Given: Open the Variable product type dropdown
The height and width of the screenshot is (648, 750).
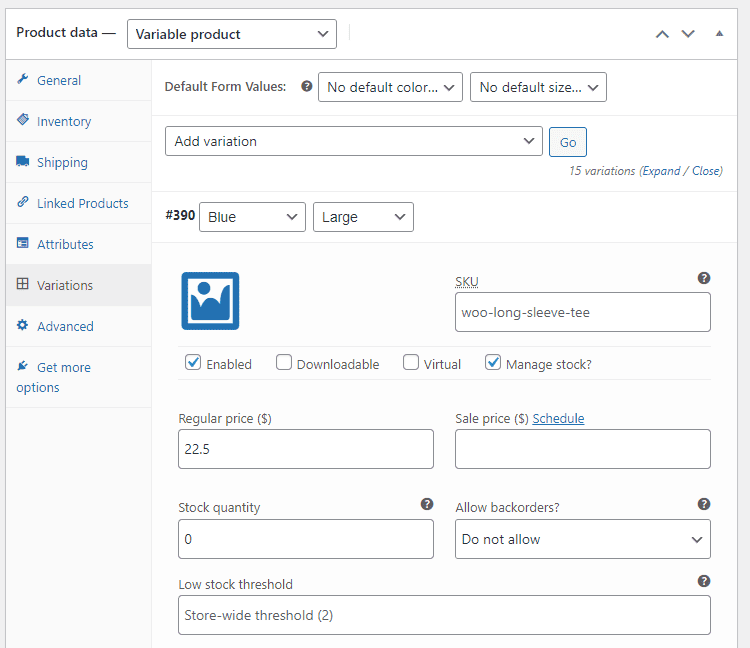Looking at the screenshot, I should [x=232, y=34].
